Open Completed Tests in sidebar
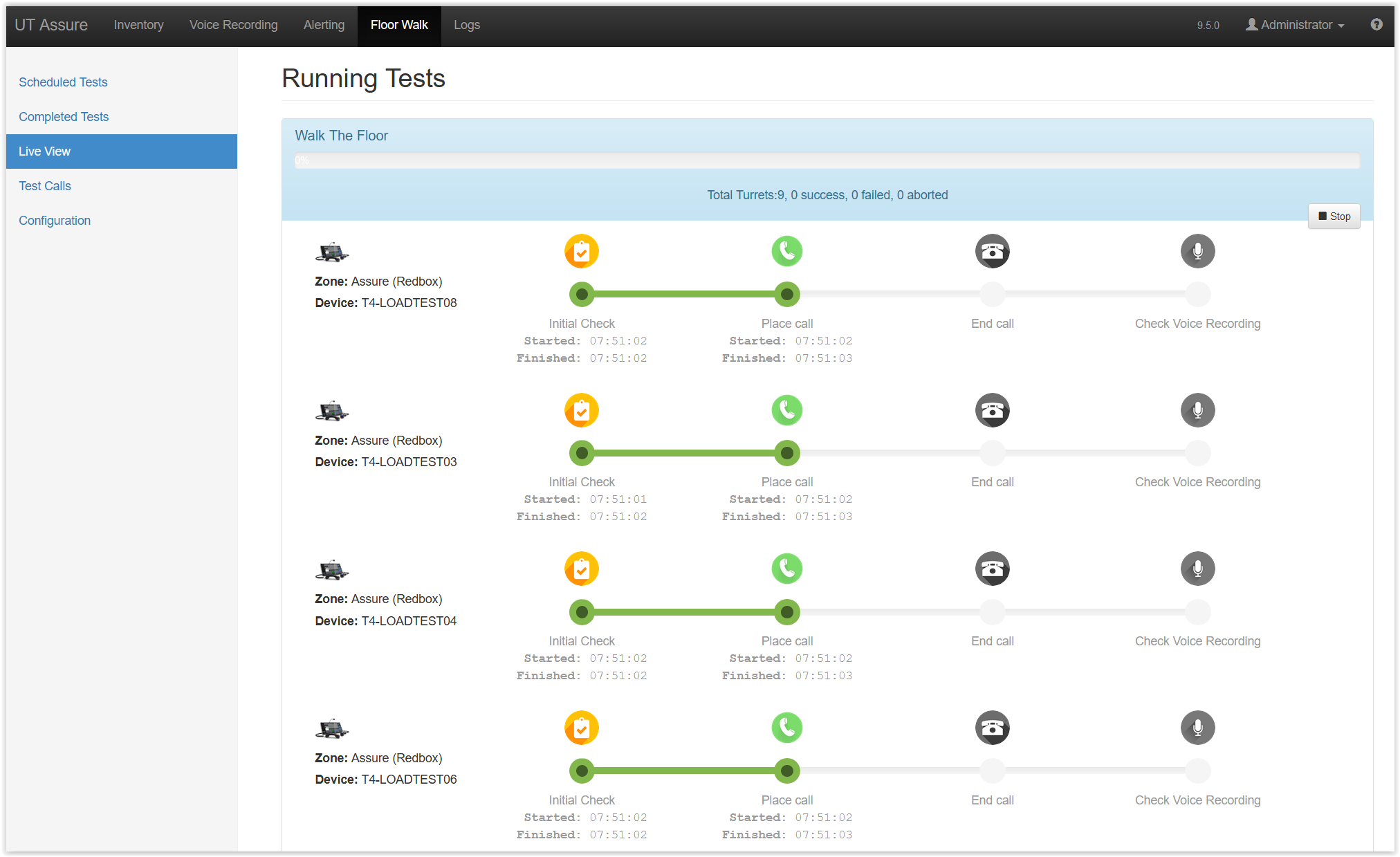 [x=64, y=117]
